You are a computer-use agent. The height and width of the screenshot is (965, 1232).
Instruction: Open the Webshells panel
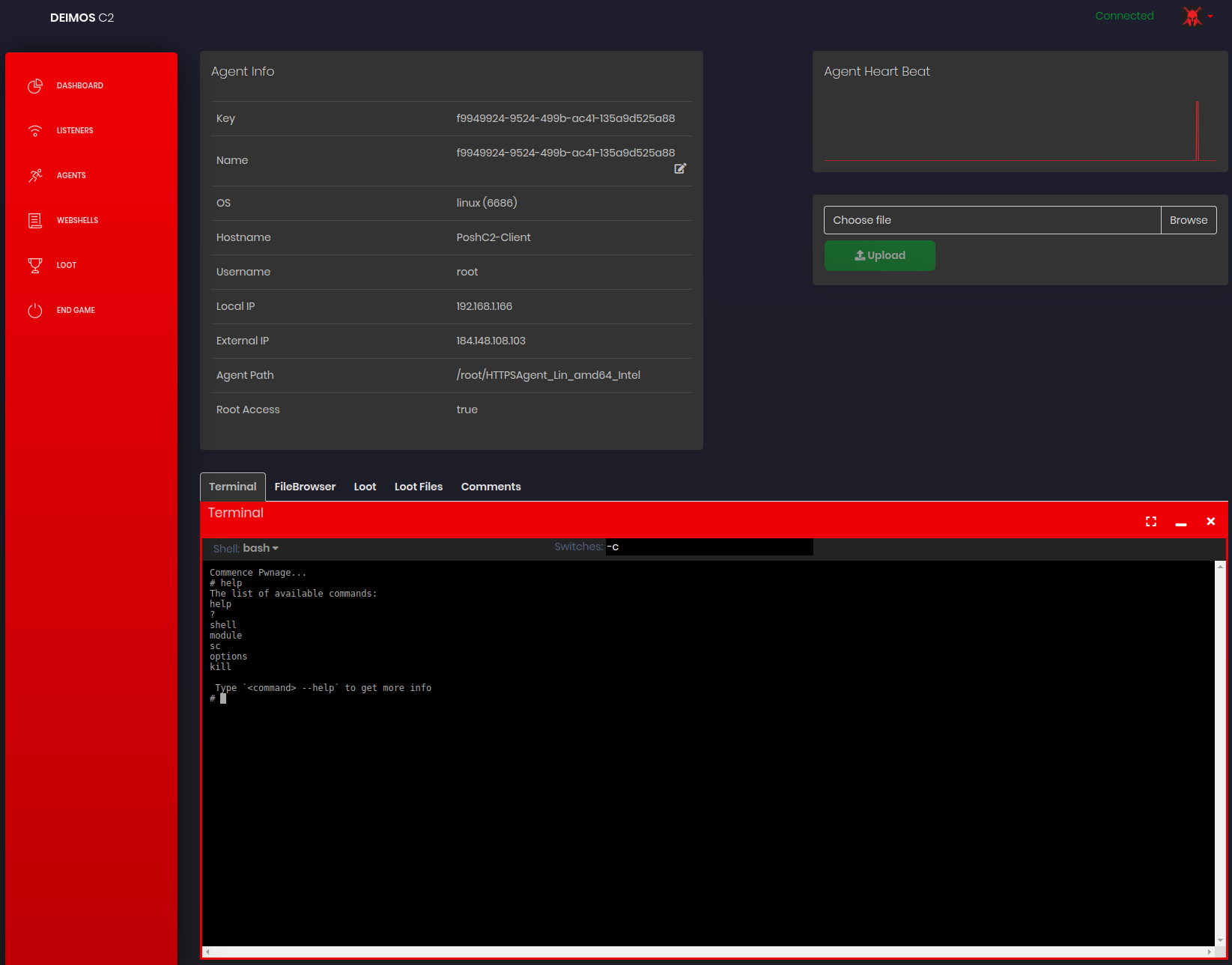pos(35,220)
